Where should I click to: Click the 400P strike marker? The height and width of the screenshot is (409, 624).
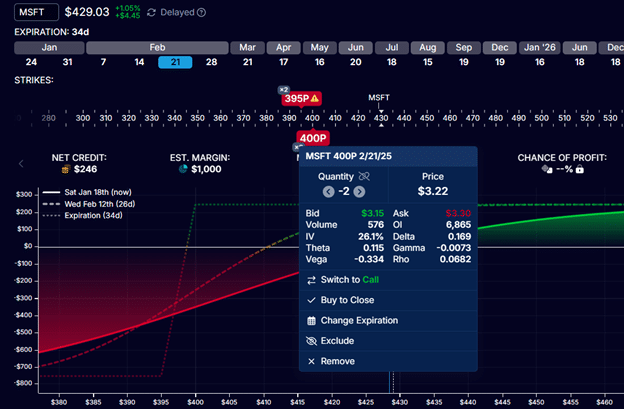313,138
